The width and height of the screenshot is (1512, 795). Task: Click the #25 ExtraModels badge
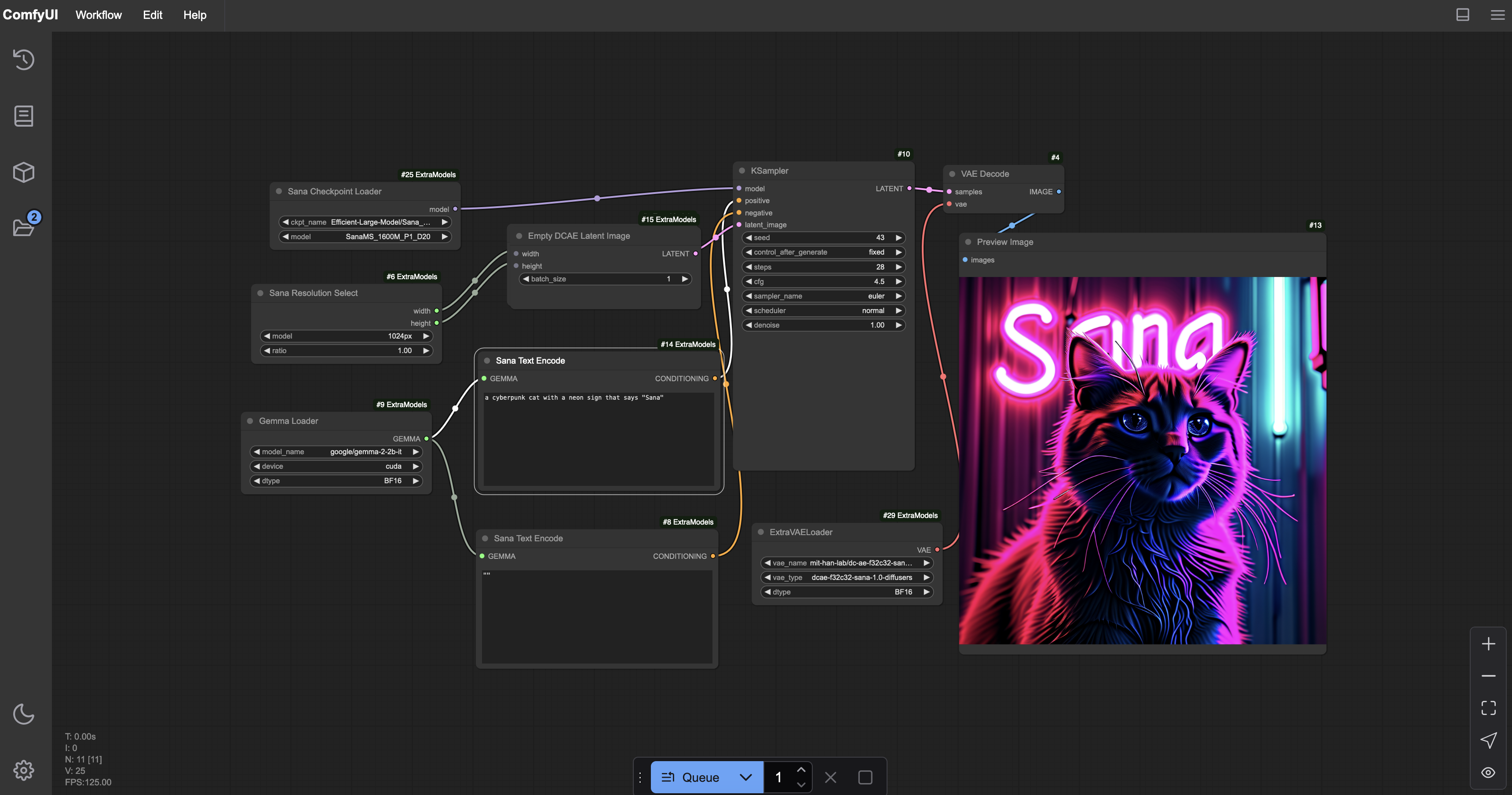[x=428, y=175]
